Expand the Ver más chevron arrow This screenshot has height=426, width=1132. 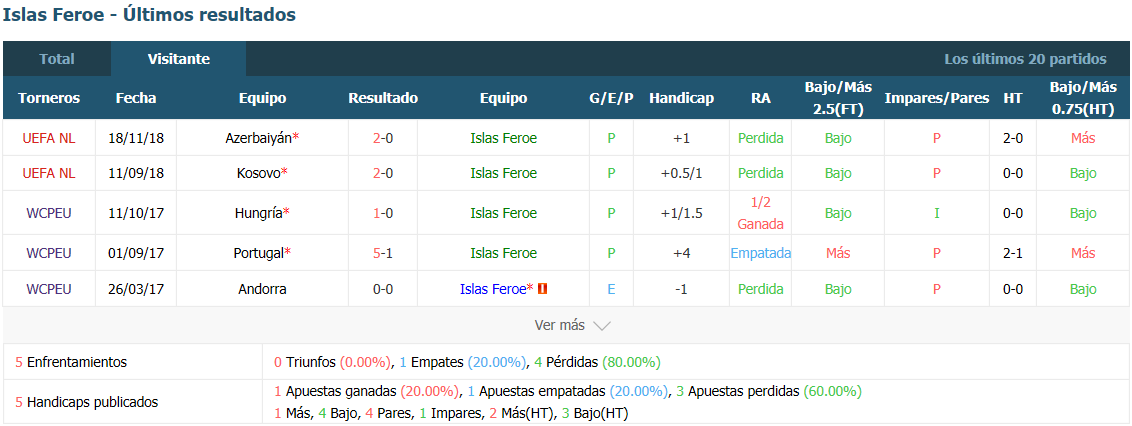pyautogui.click(x=601, y=326)
